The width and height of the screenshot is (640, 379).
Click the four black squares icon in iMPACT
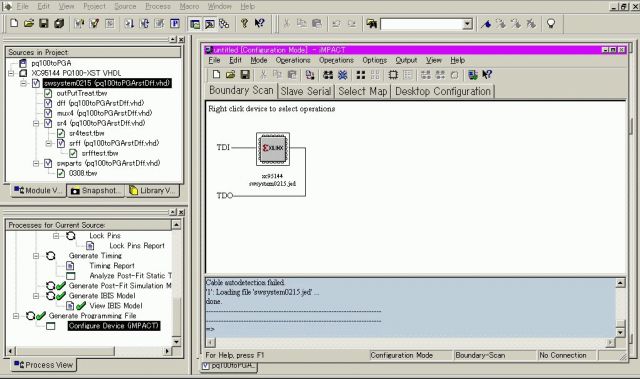coord(361,75)
